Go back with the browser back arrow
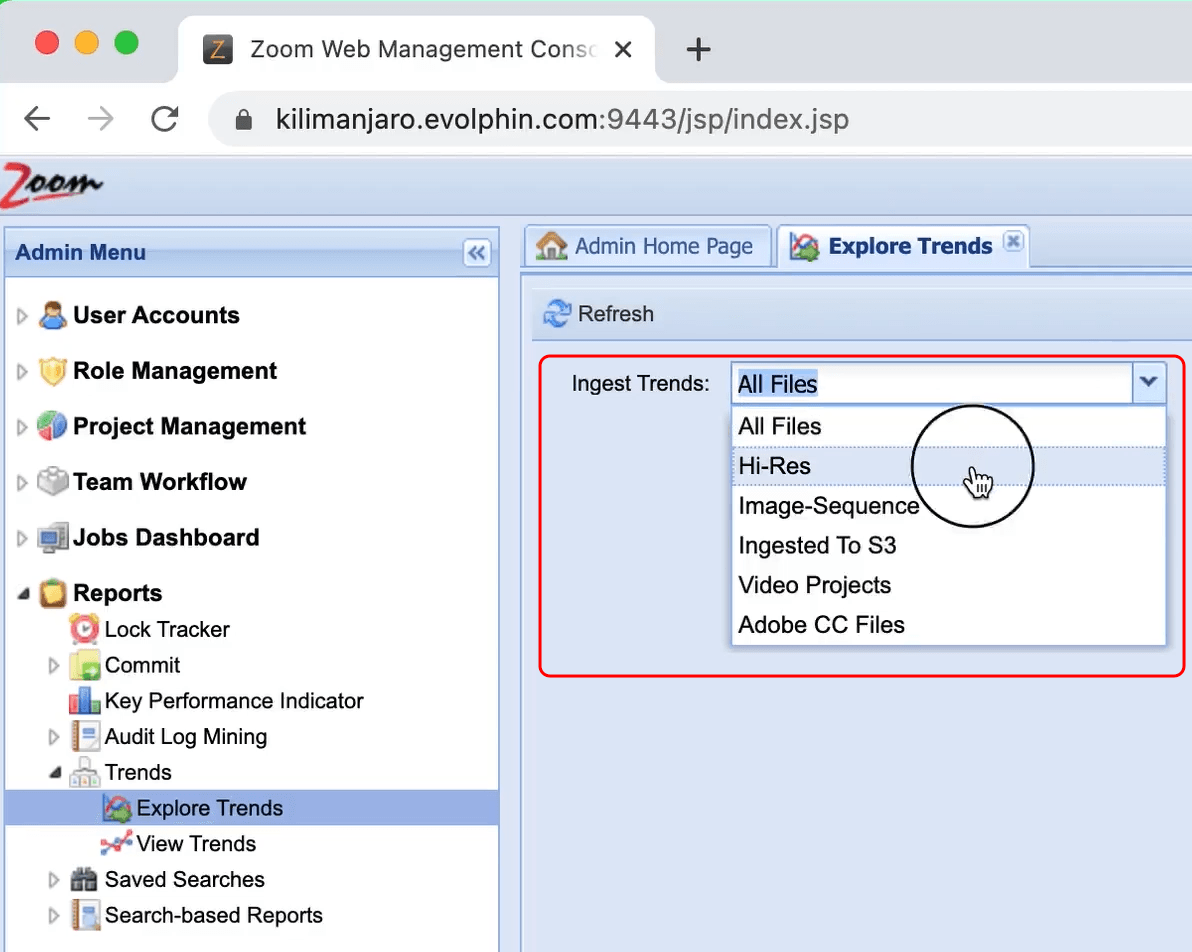 tap(36, 119)
